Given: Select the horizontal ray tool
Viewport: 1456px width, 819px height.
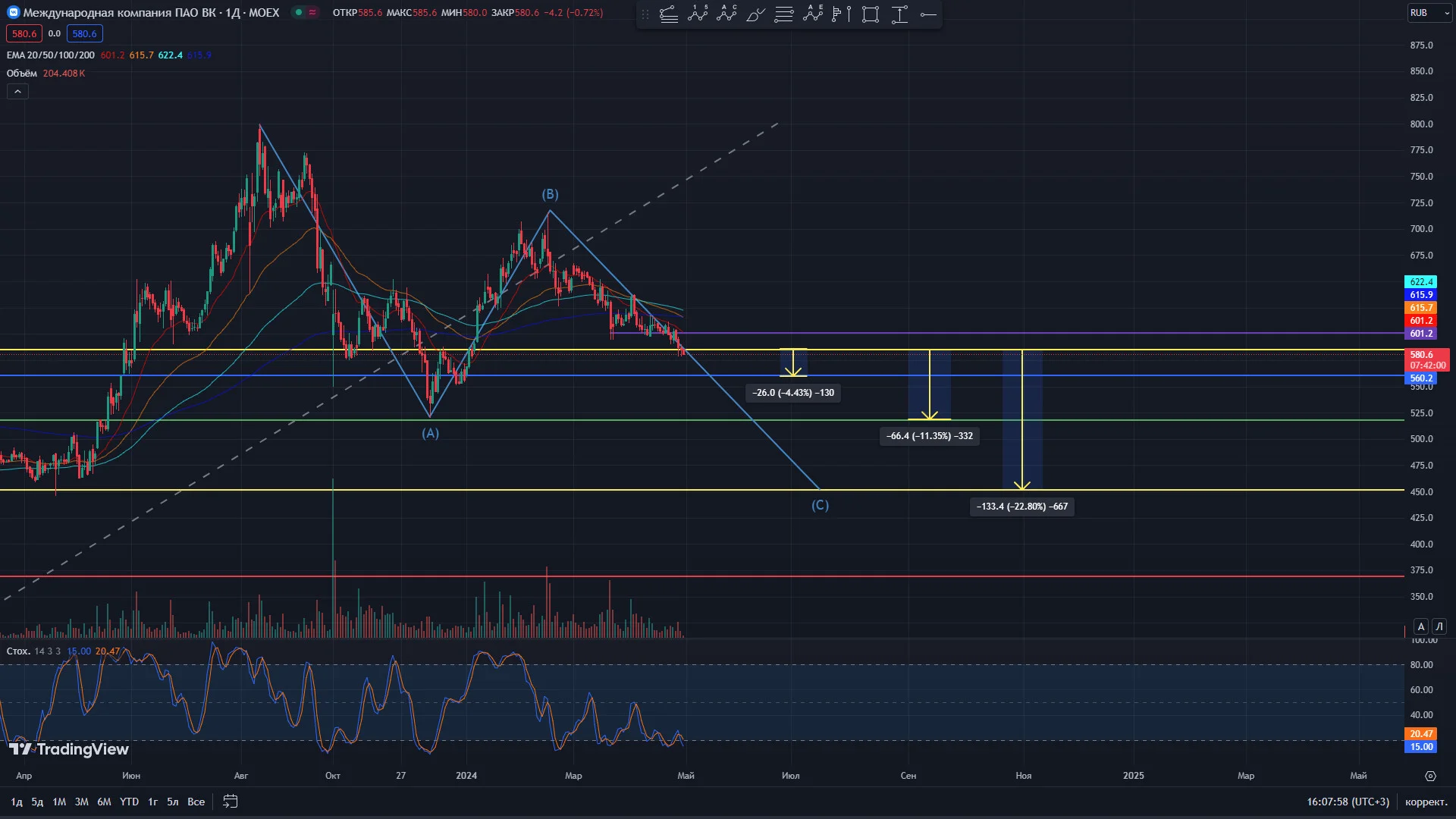Looking at the screenshot, I should point(928,14).
